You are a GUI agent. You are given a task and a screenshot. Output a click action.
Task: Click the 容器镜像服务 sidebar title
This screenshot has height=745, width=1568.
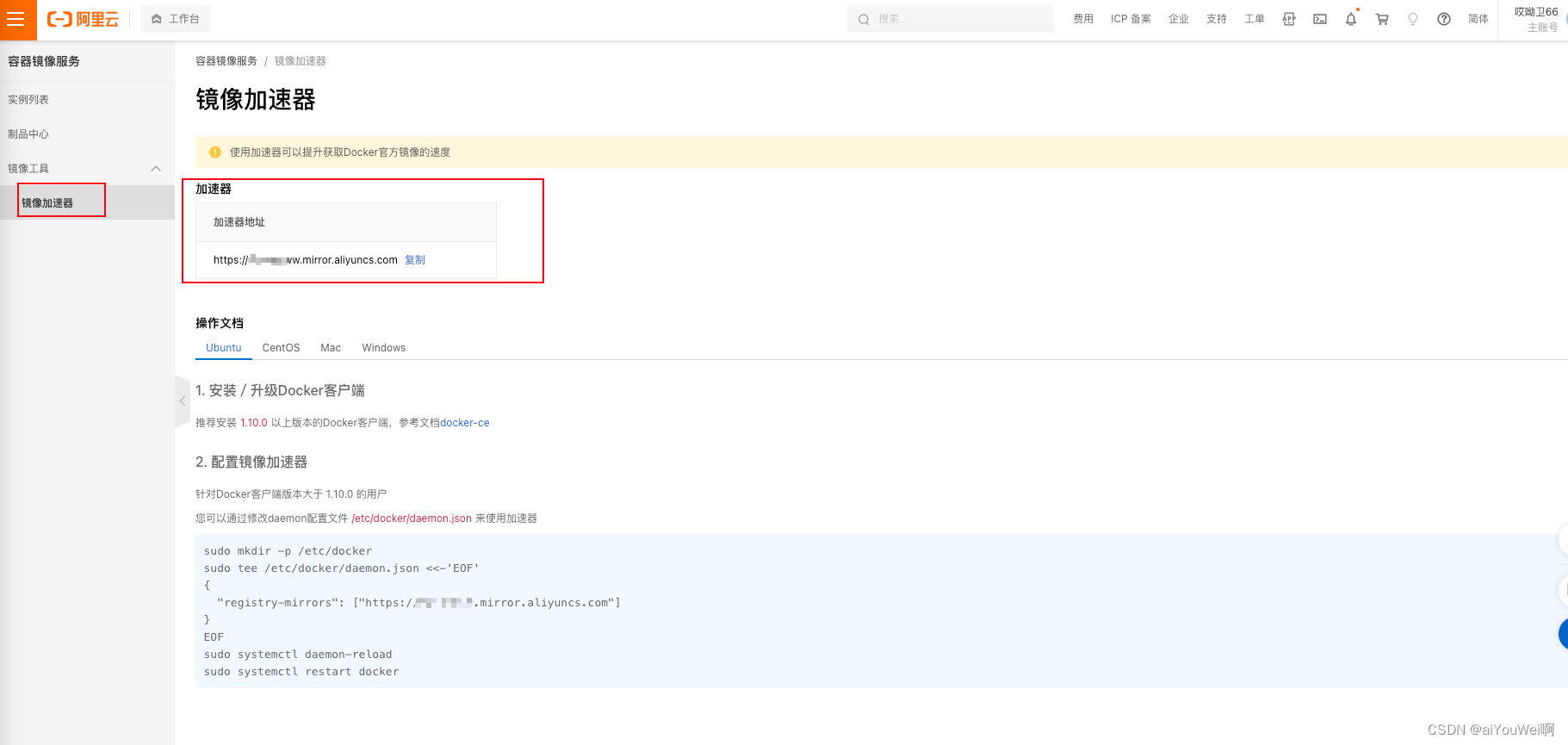pyautogui.click(x=44, y=61)
